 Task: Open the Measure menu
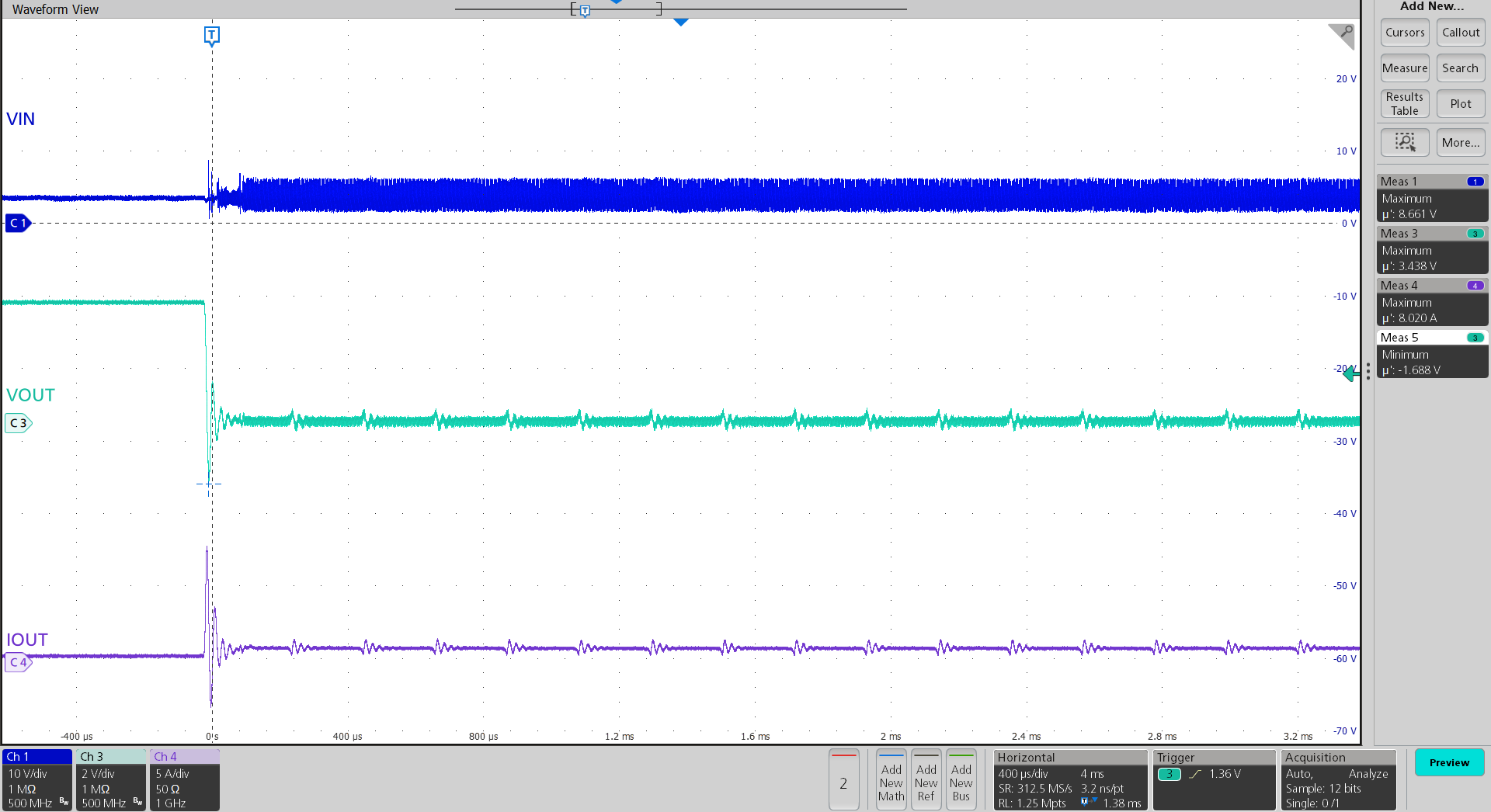[x=1405, y=68]
